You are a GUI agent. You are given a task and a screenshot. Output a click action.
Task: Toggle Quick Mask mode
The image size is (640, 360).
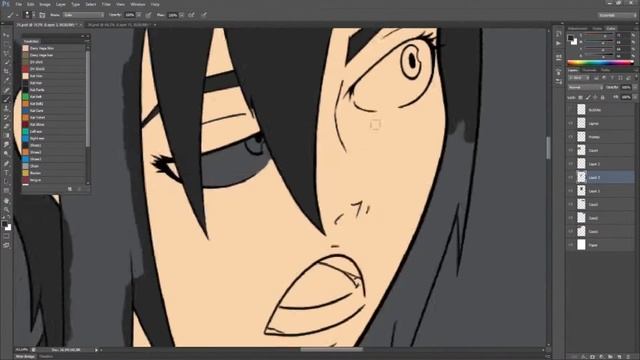pyautogui.click(x=6, y=236)
